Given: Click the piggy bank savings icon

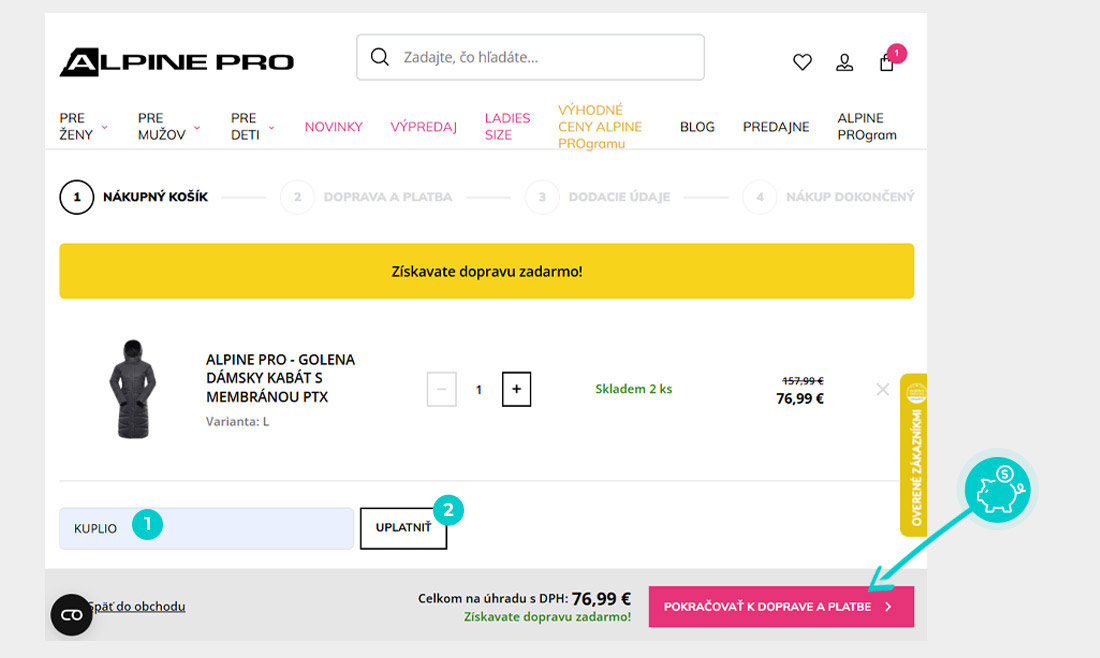Looking at the screenshot, I should [x=1000, y=490].
